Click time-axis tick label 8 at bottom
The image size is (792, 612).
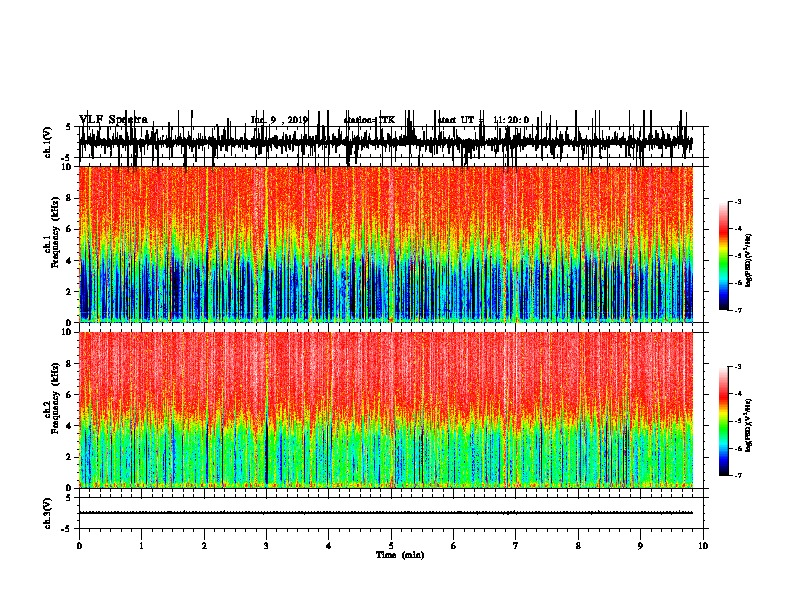[x=578, y=546]
